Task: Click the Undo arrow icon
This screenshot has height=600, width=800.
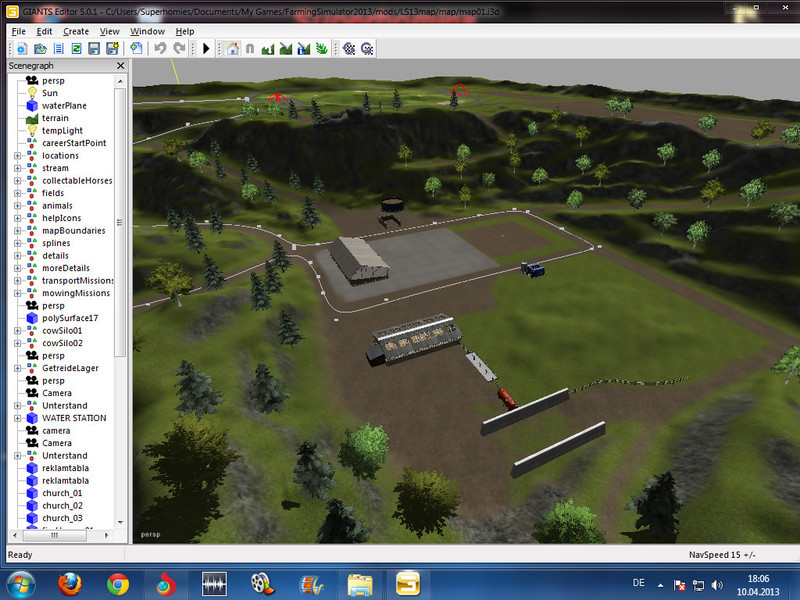Action: tap(160, 49)
